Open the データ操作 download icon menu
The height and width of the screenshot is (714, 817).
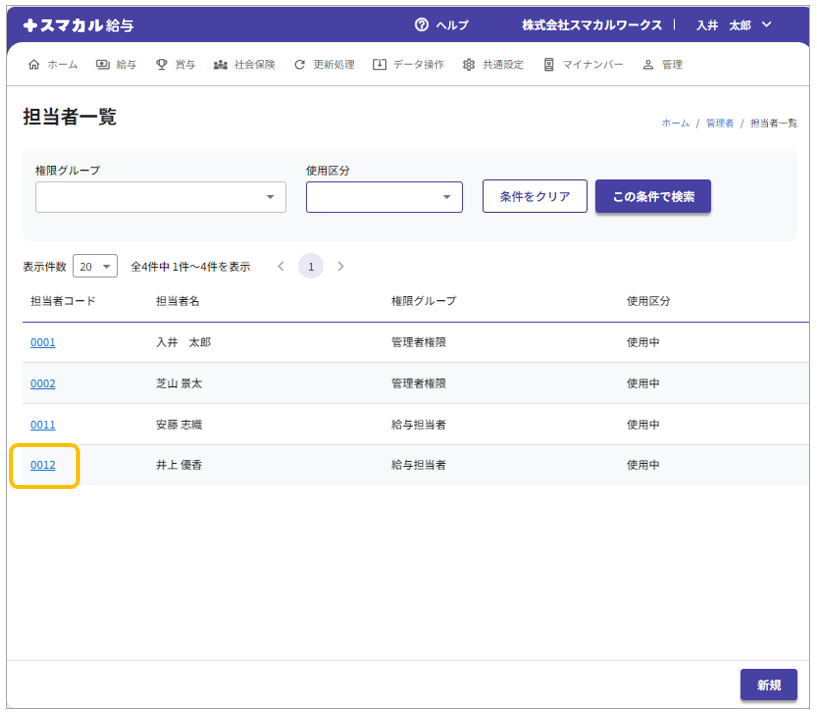pos(379,65)
